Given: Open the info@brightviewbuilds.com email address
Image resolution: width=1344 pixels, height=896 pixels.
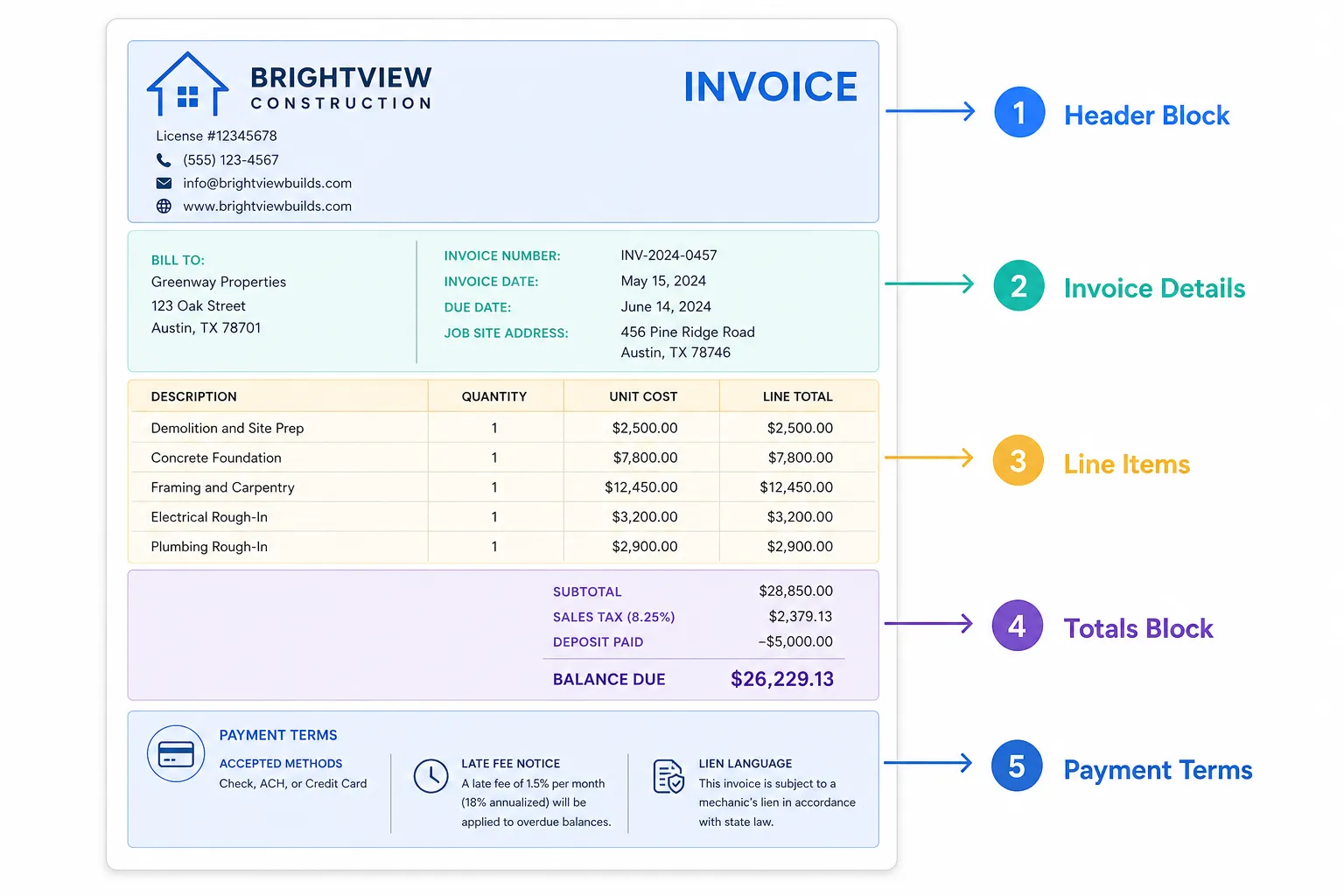Looking at the screenshot, I should pyautogui.click(x=267, y=183).
